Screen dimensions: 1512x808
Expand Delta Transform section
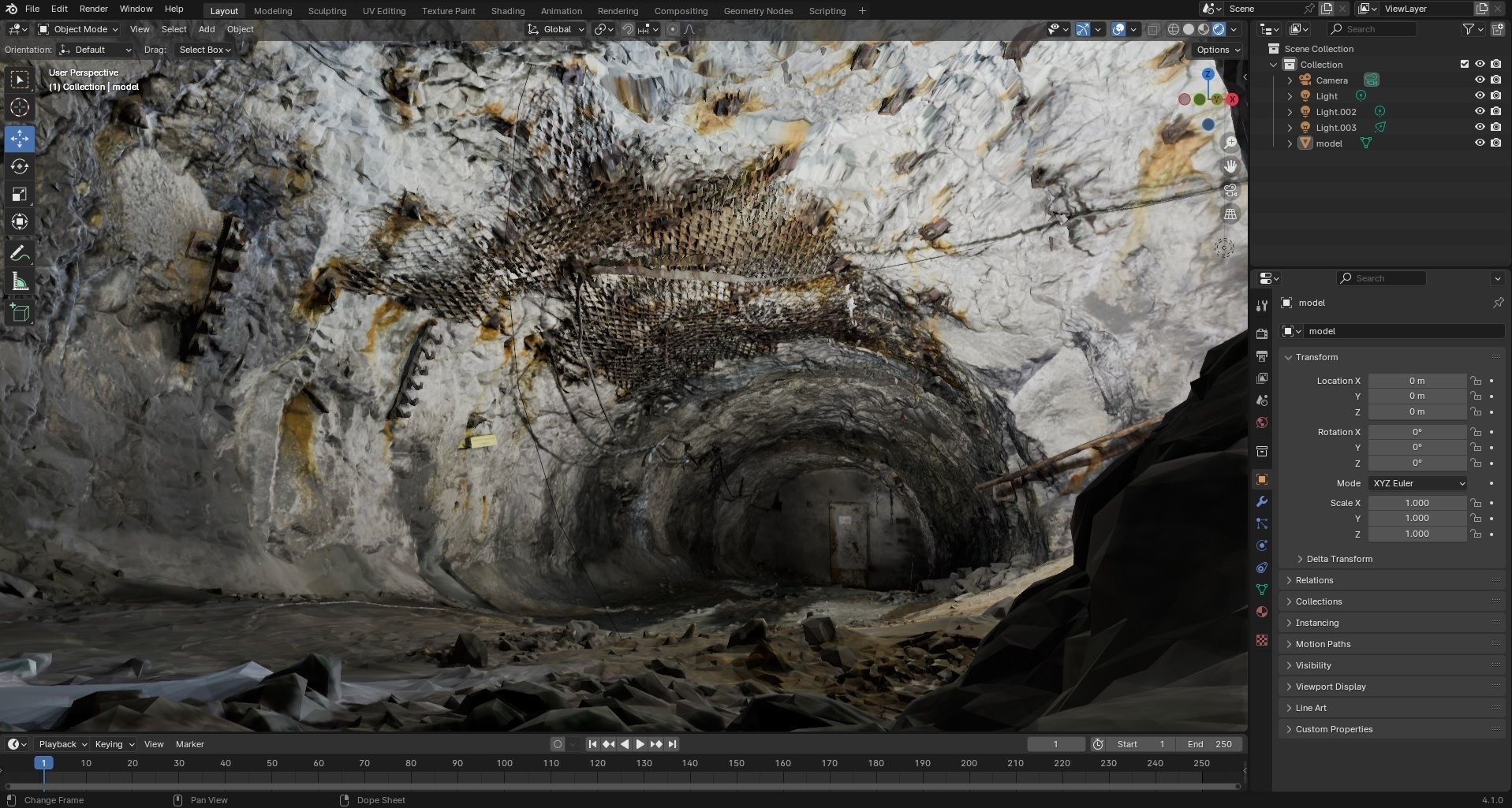pos(1339,559)
